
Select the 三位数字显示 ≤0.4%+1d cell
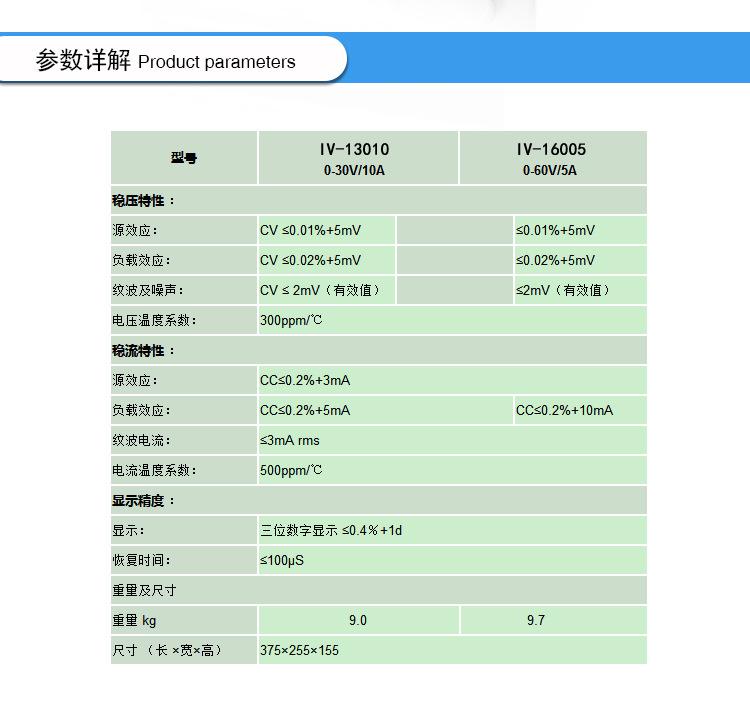point(331,531)
